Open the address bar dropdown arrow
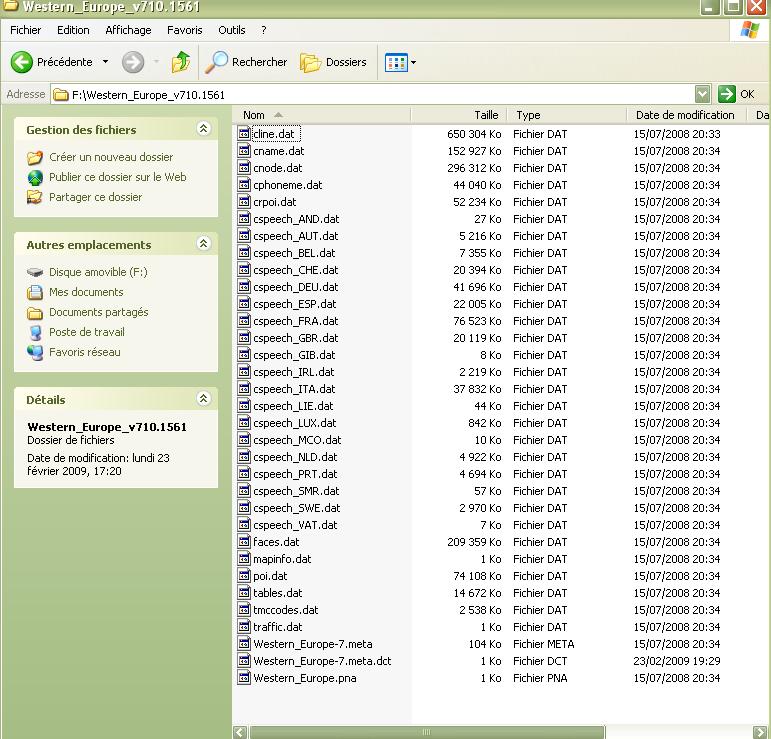Screen dimensions: 771x739 [702, 94]
